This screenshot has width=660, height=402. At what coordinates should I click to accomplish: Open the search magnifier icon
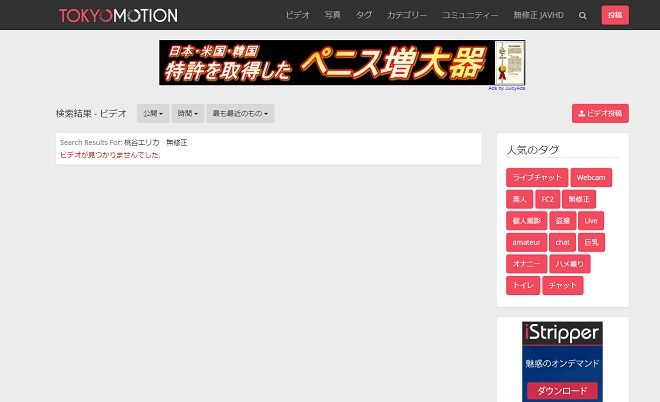[583, 16]
